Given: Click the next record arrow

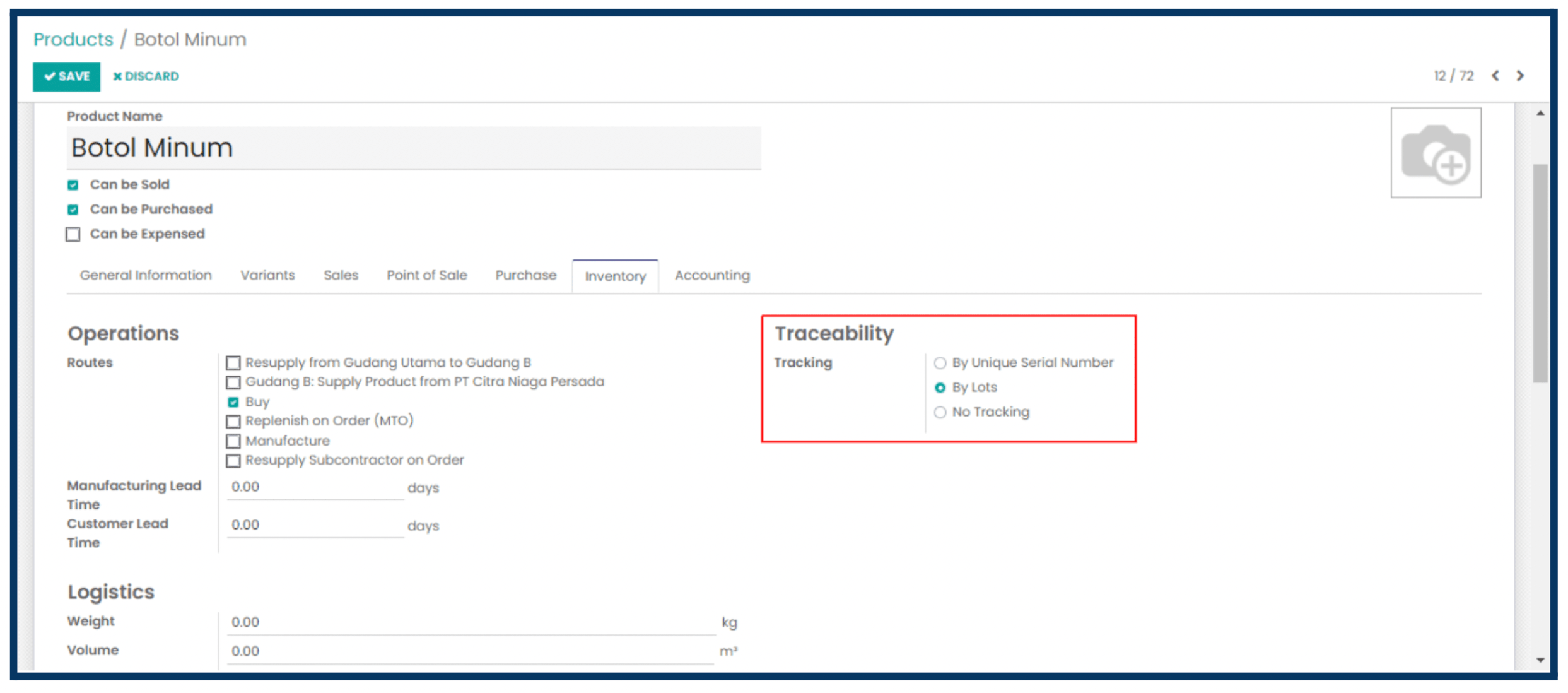Looking at the screenshot, I should (x=1520, y=76).
